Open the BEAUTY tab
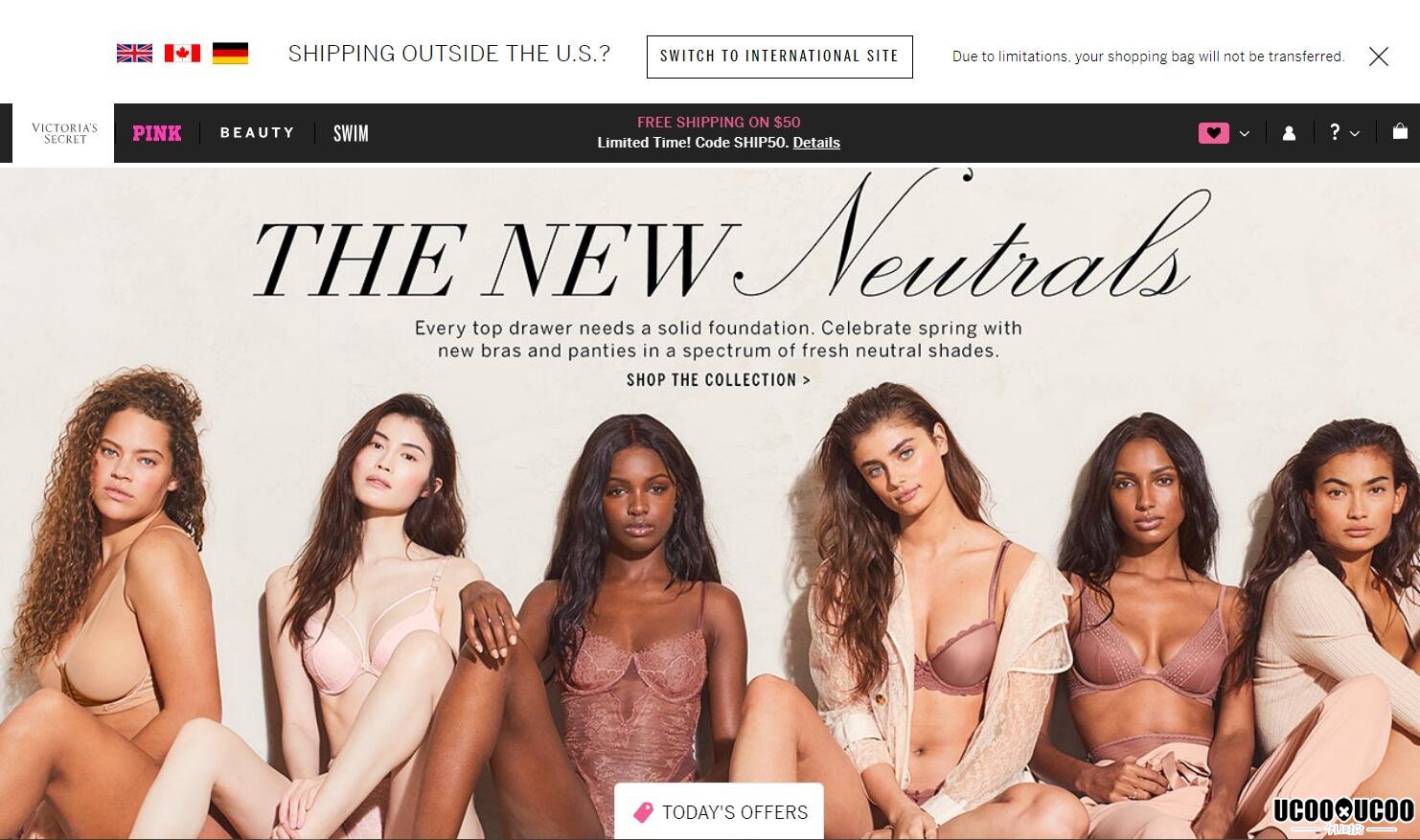Viewport: 1420px width, 840px height. [x=257, y=133]
